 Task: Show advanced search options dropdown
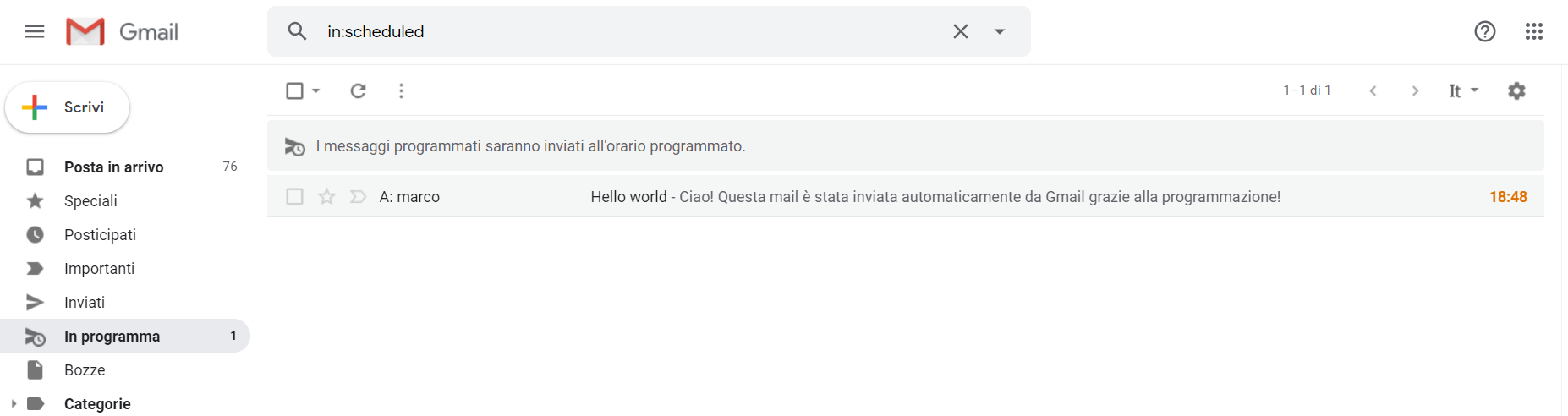tap(1000, 31)
